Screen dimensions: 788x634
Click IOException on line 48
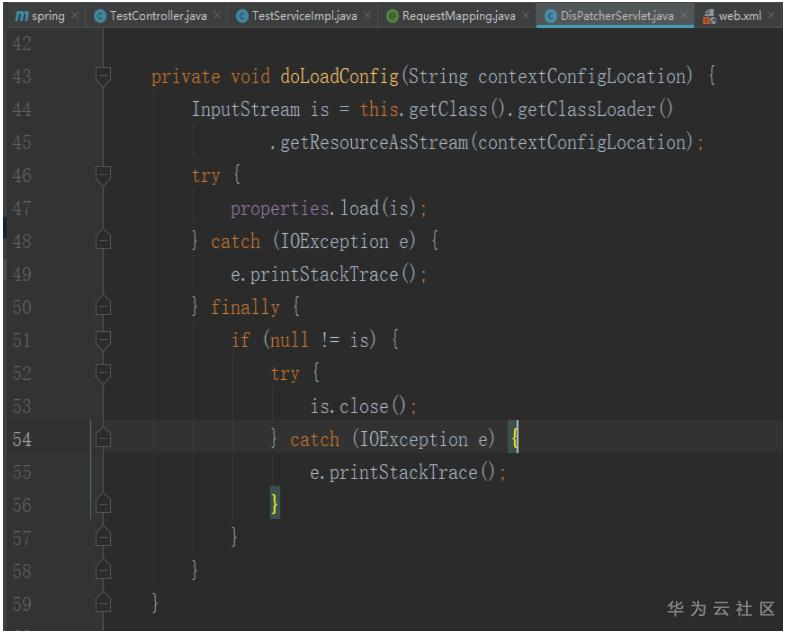click(x=334, y=242)
